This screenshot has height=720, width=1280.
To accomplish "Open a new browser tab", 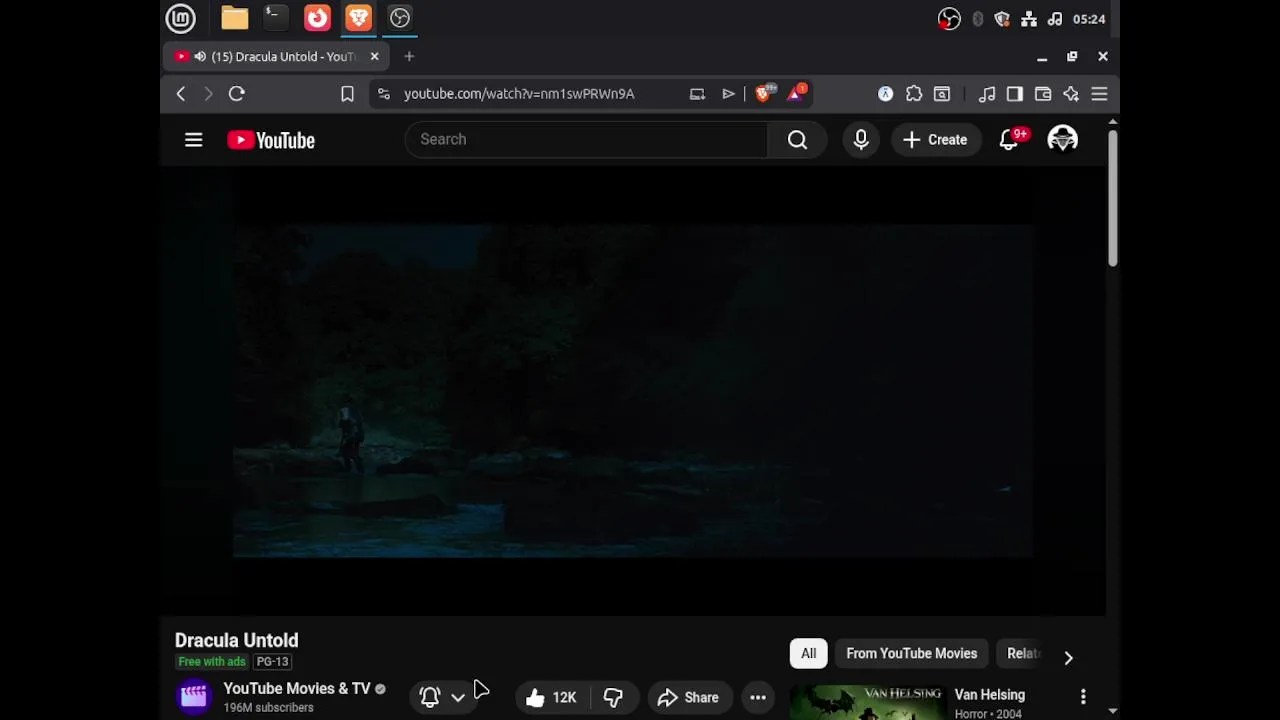I will (409, 56).
